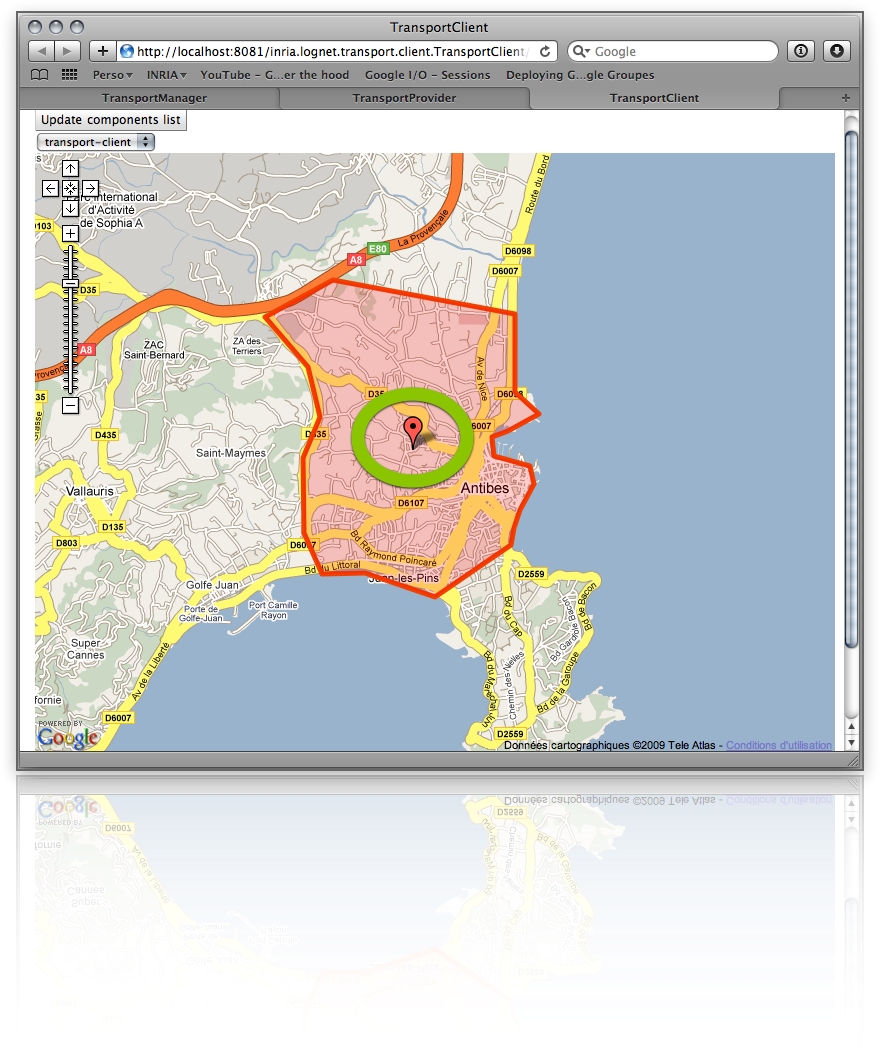
Task: Zoom out with the map minus button
Action: tap(70, 405)
